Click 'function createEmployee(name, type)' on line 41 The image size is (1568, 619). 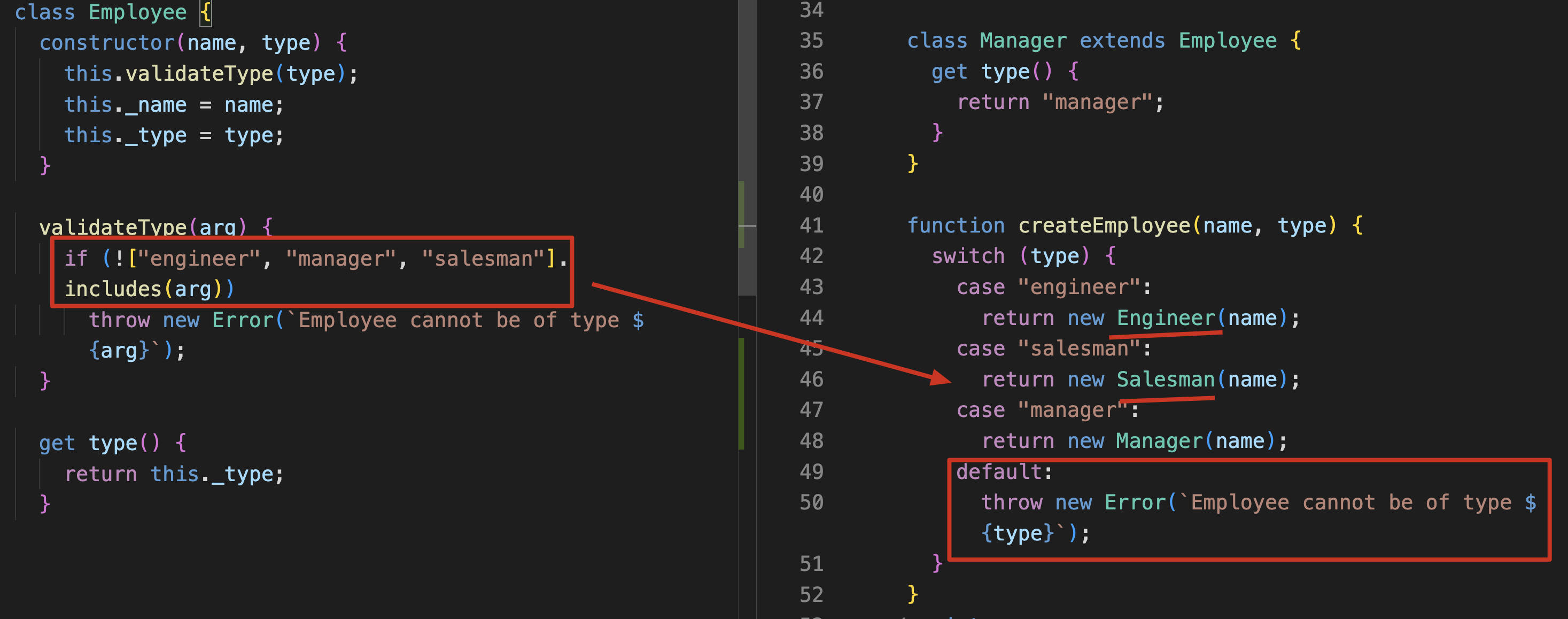(1135, 226)
